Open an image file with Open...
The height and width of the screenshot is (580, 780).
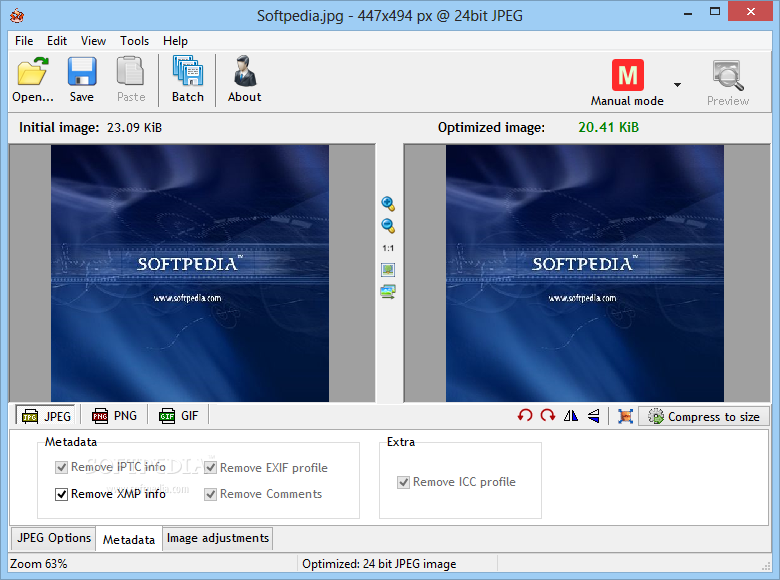click(x=33, y=80)
